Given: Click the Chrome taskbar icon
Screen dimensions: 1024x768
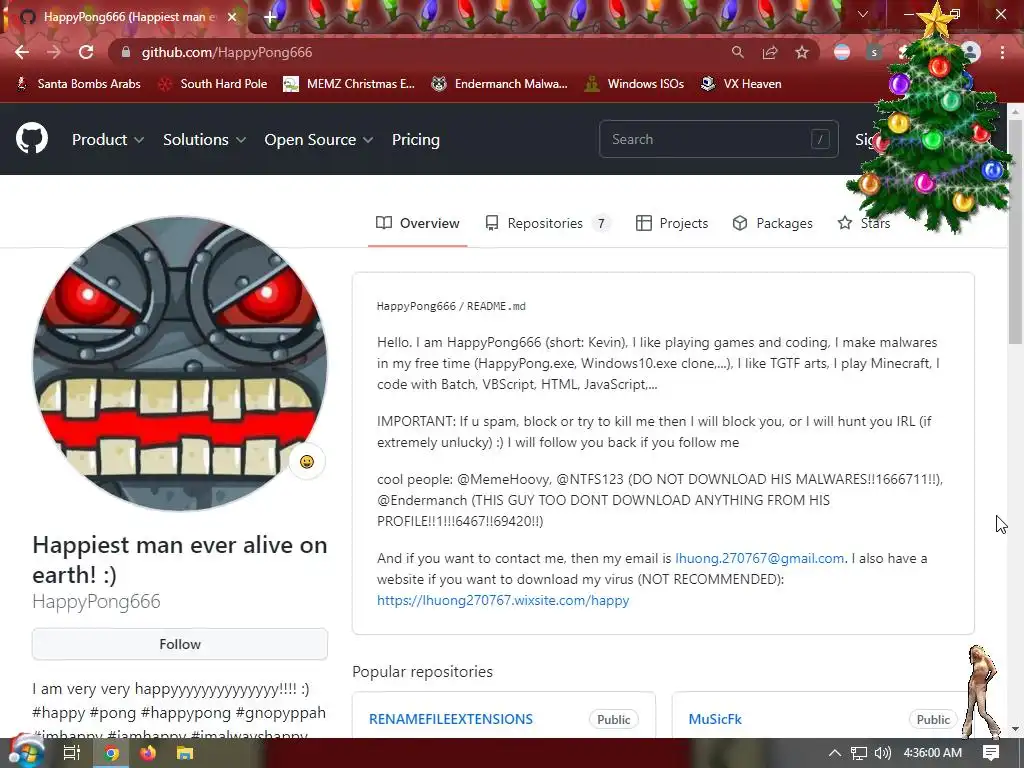Looking at the screenshot, I should point(112,753).
